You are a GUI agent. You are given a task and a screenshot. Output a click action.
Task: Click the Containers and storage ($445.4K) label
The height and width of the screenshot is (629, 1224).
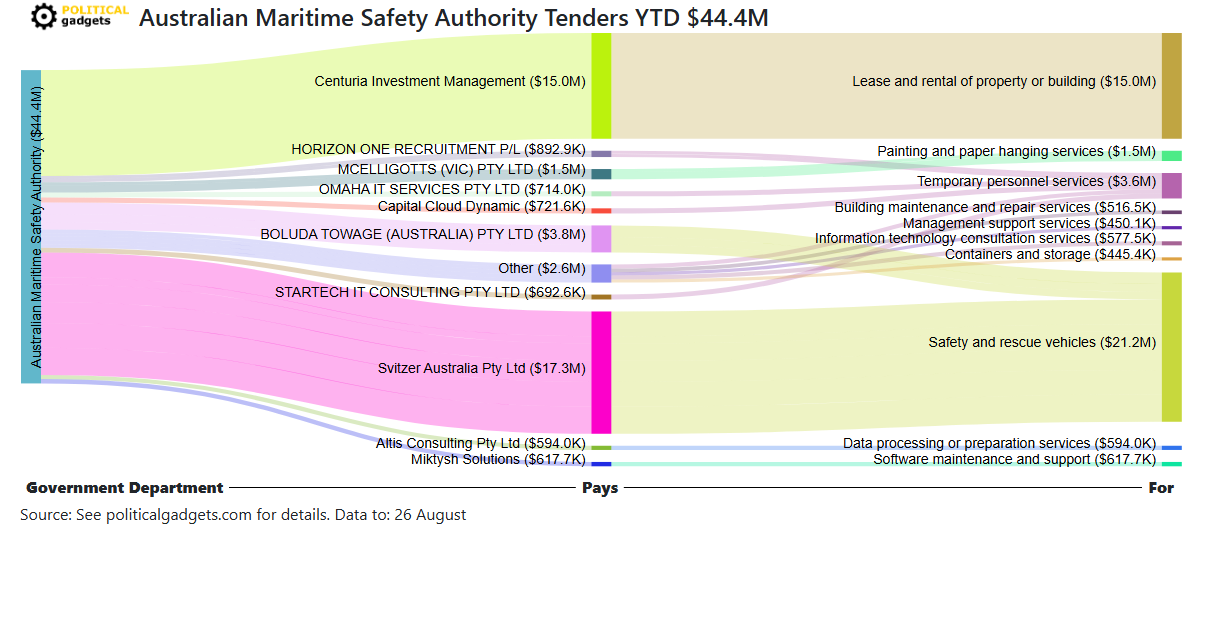(1051, 254)
